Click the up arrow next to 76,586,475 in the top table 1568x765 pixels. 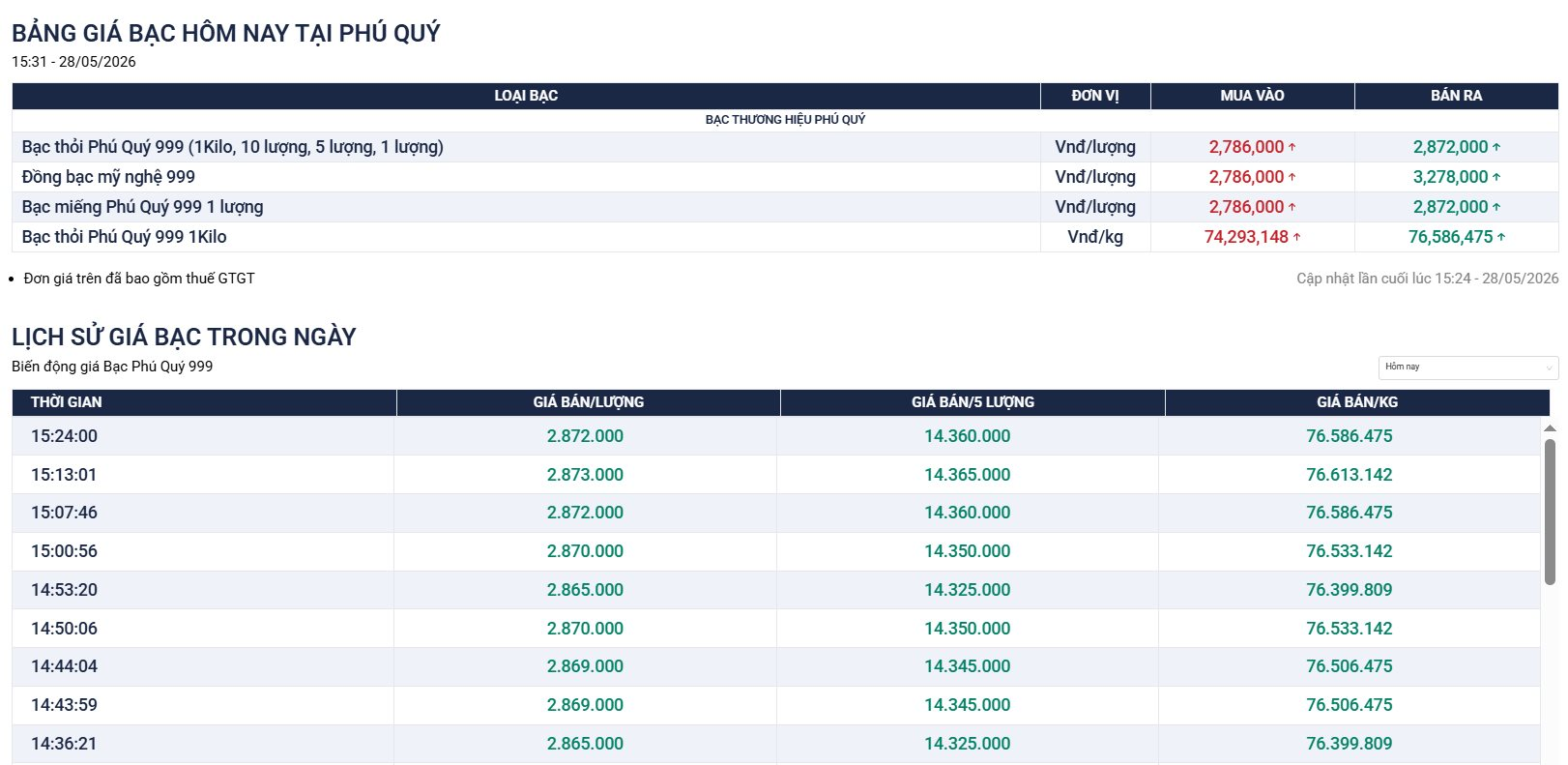[1501, 238]
